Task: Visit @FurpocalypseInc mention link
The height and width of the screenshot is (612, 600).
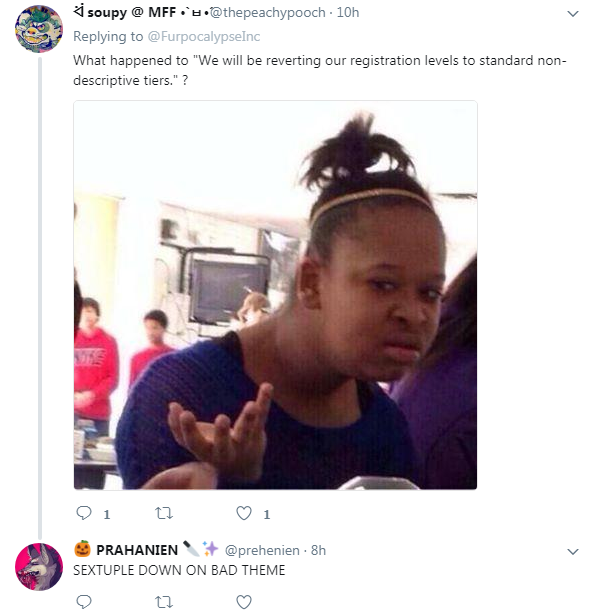Action: (204, 37)
